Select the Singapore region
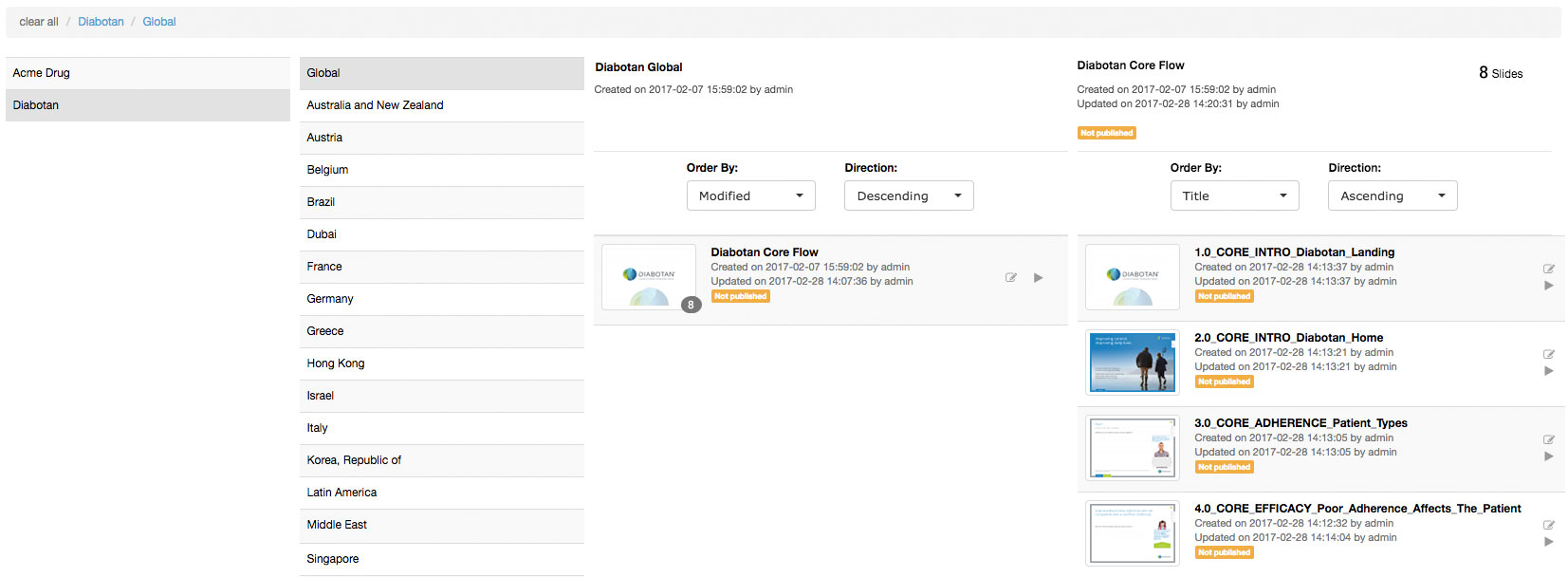The height and width of the screenshot is (577, 1568). (442, 559)
